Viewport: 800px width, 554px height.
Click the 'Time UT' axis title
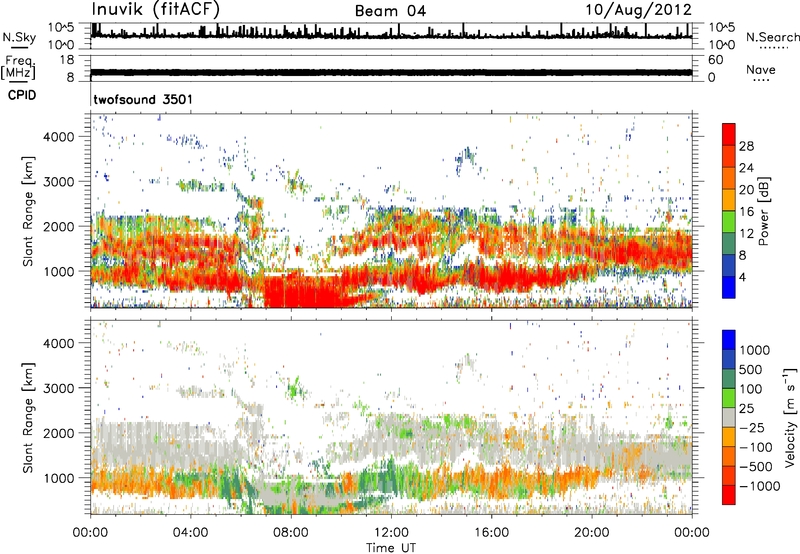(x=391, y=548)
